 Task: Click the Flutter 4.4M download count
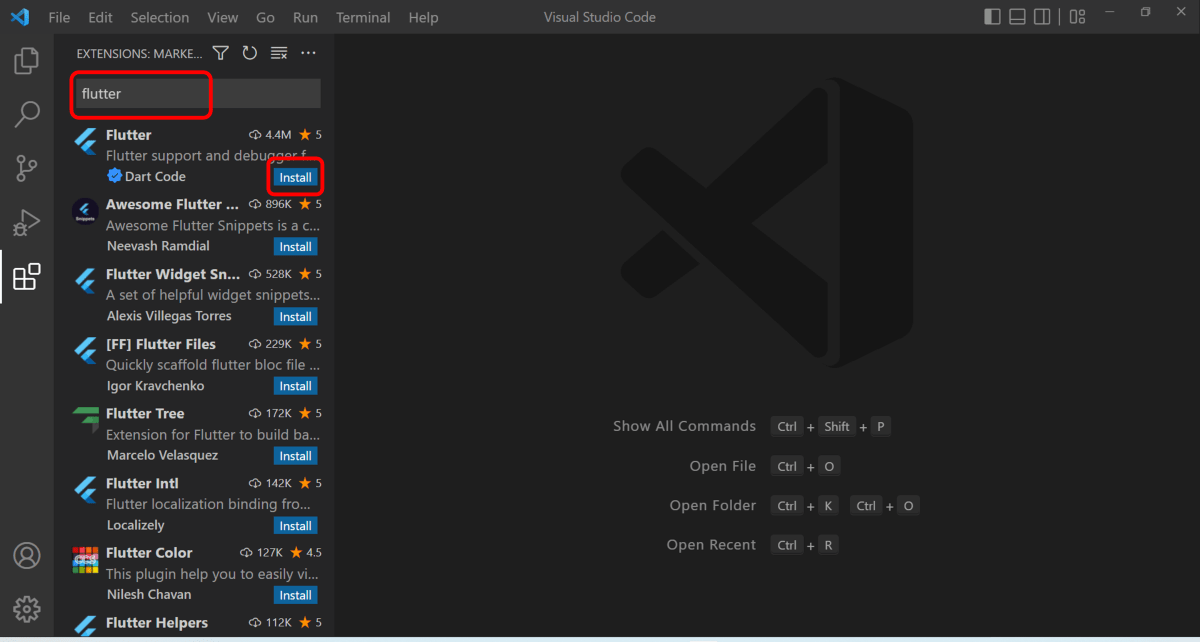coord(270,134)
